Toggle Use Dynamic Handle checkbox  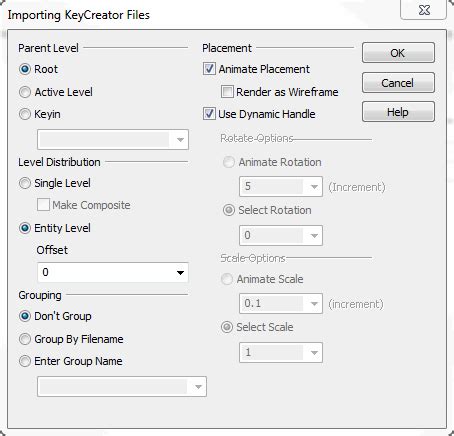tap(209, 114)
